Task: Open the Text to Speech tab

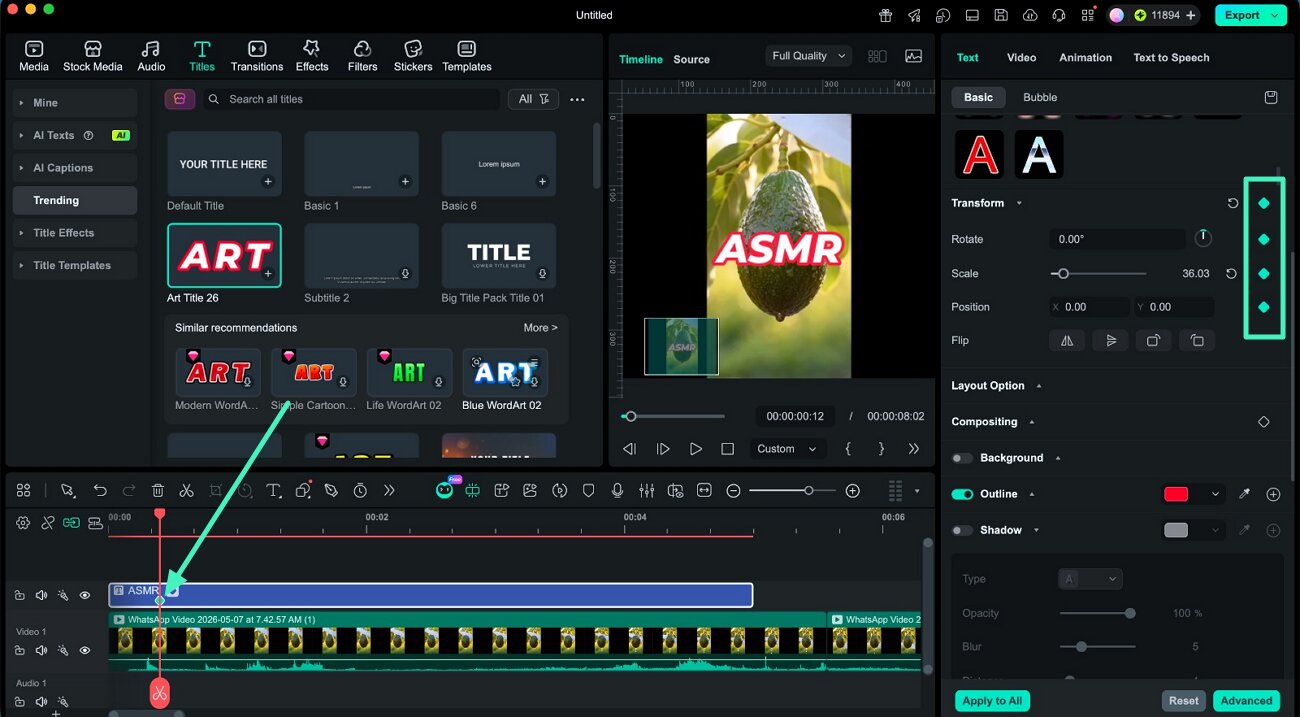Action: [1171, 57]
